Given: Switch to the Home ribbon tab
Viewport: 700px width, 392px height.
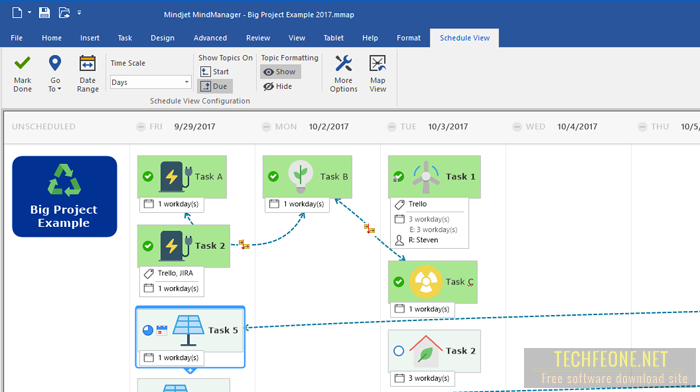Looking at the screenshot, I should click(52, 38).
